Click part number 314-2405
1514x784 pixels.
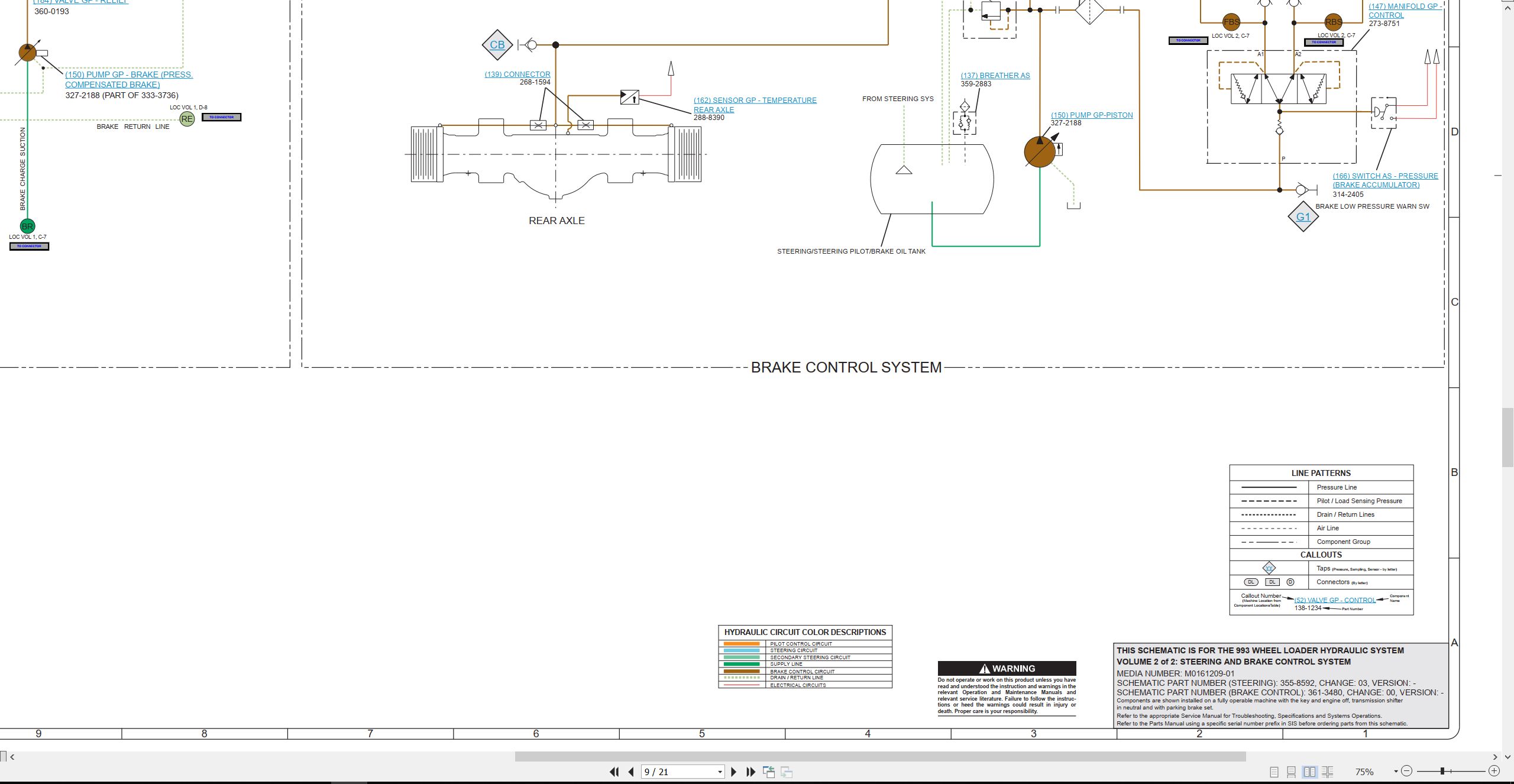(x=1348, y=195)
